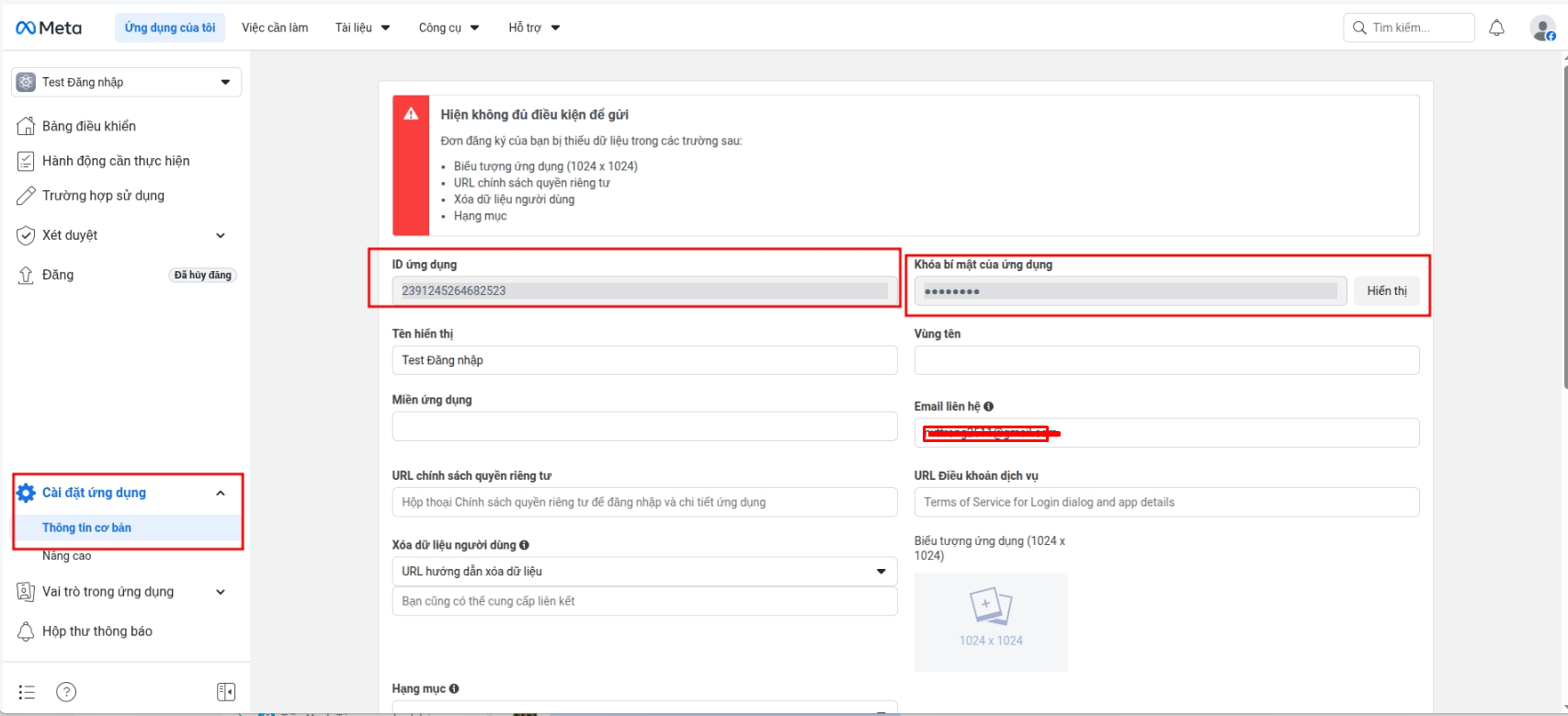Click the Miền ứng dụng input field
This screenshot has width=1568, height=716.
tap(643, 426)
